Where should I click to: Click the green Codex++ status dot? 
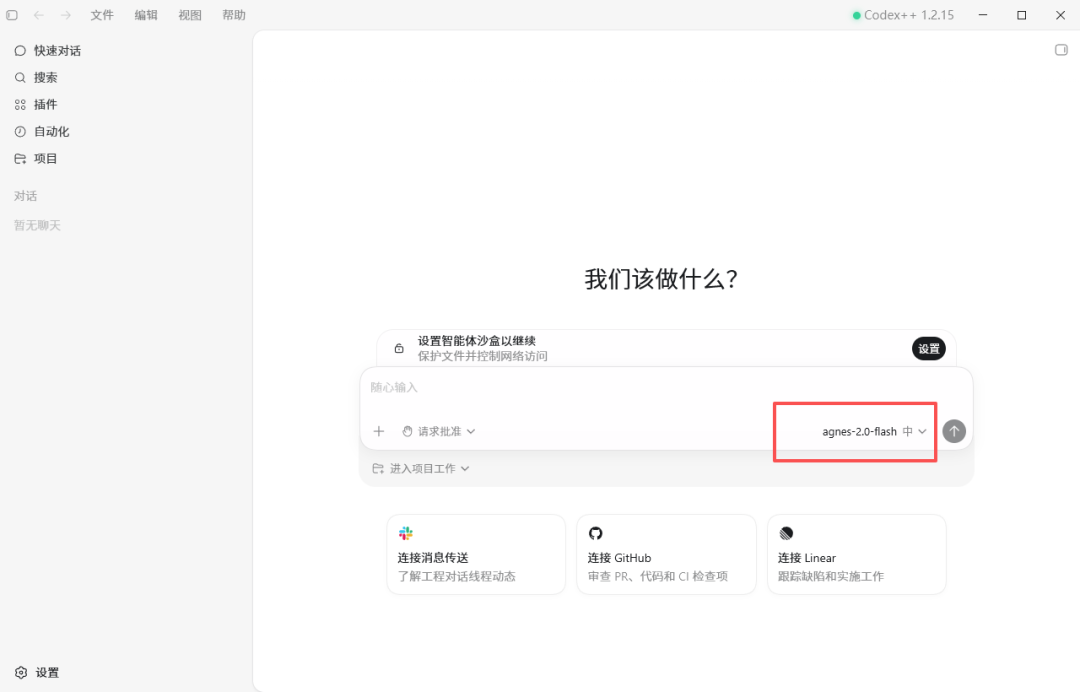pos(857,15)
